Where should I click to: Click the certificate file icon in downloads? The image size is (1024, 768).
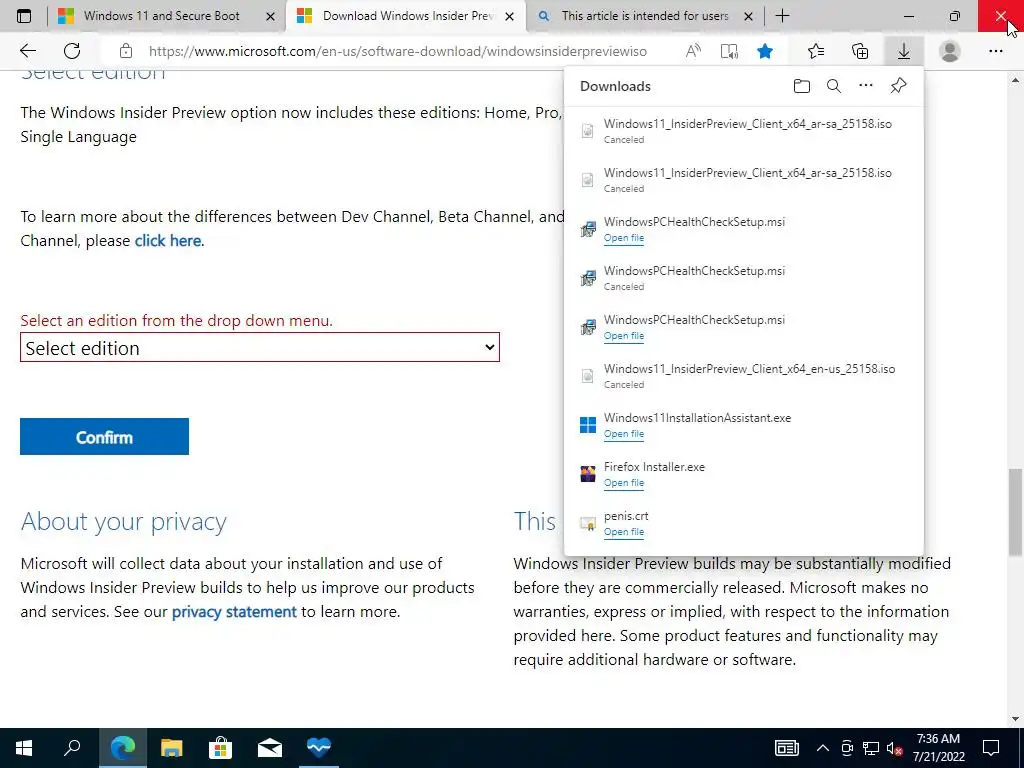[588, 523]
